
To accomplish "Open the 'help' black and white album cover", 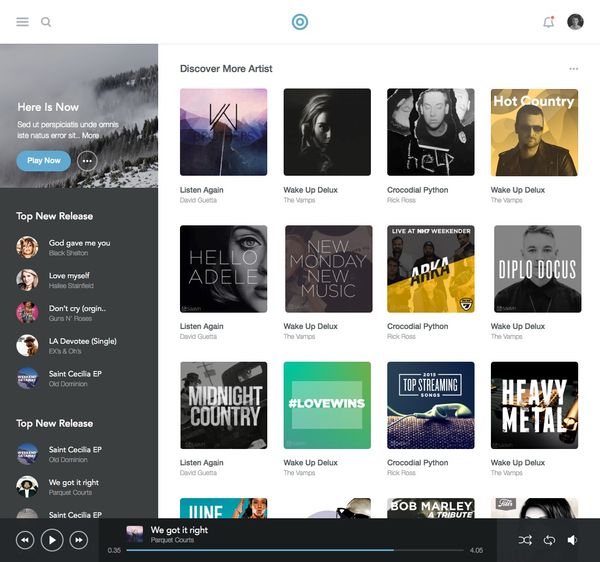I will [431, 132].
